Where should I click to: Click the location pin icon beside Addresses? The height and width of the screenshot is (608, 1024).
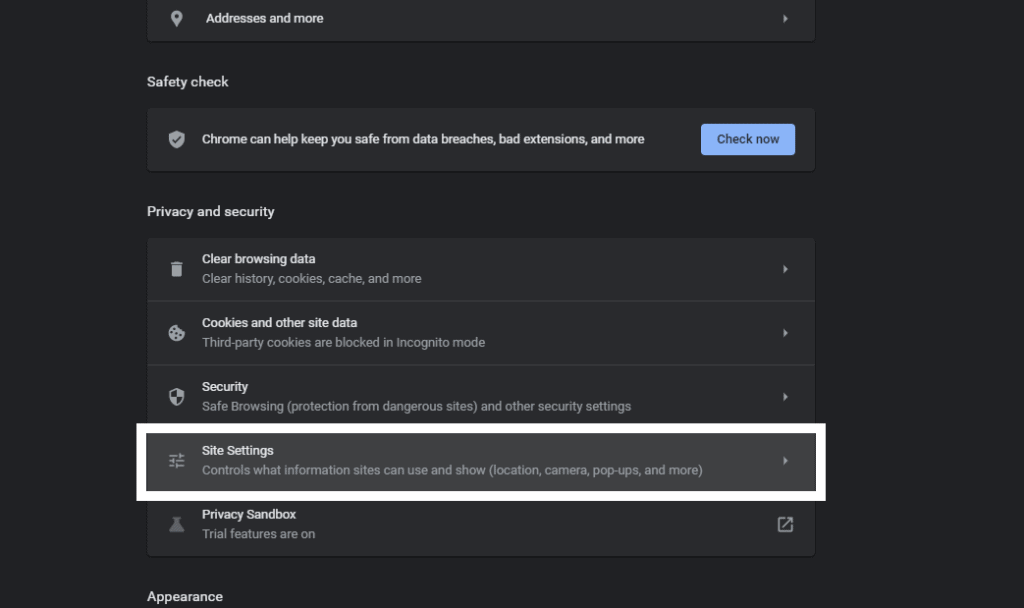coord(176,17)
